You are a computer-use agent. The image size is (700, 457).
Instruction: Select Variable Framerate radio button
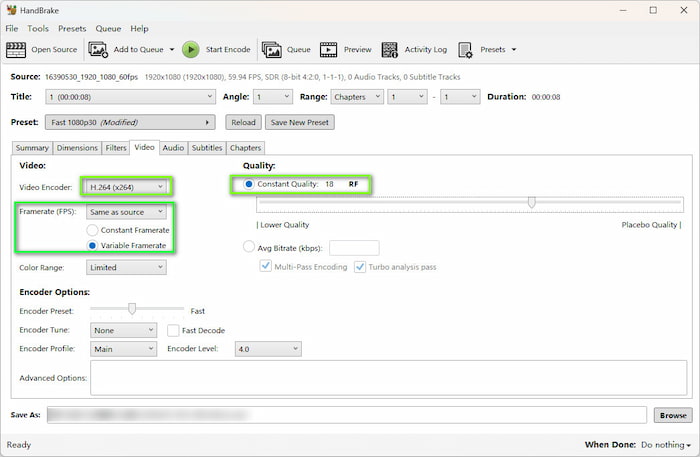92,245
